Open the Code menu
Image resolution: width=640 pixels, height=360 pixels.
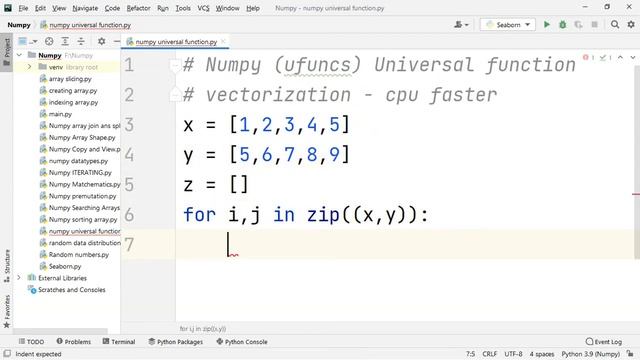point(112,8)
